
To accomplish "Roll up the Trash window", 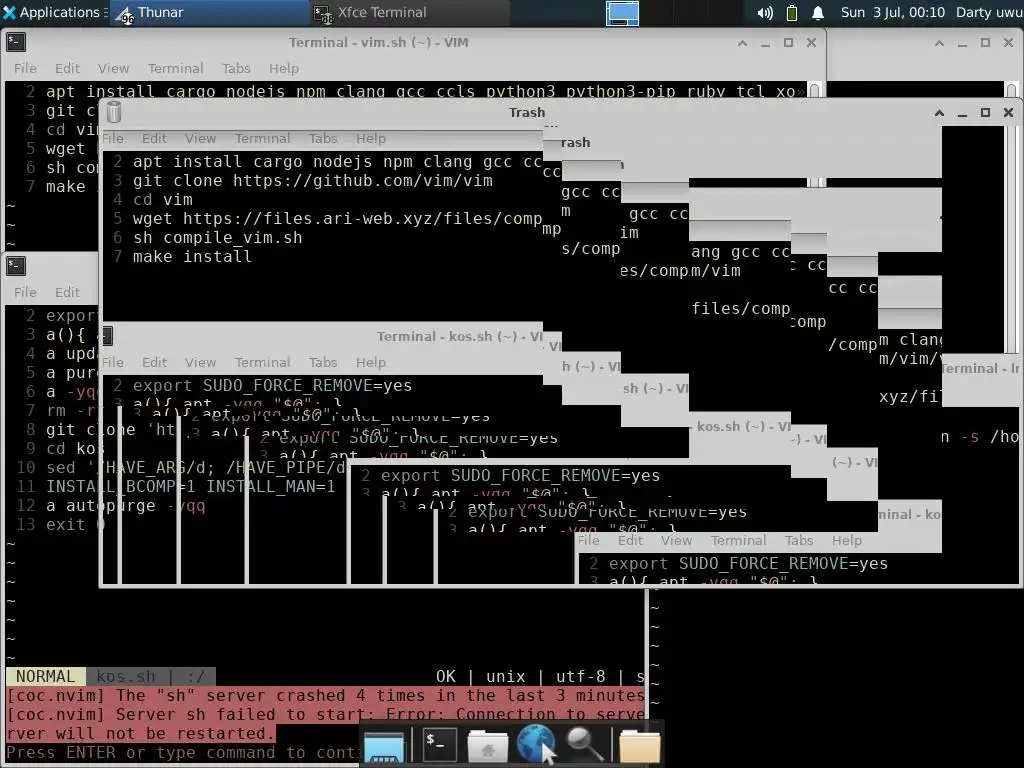I will [x=939, y=113].
